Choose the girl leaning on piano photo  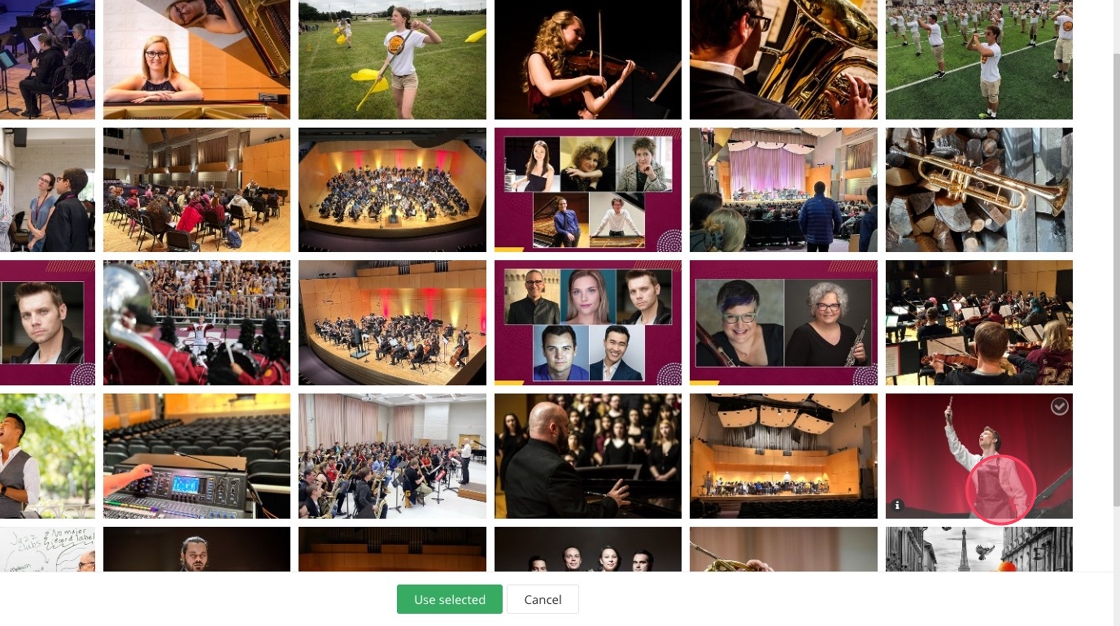[x=196, y=59]
